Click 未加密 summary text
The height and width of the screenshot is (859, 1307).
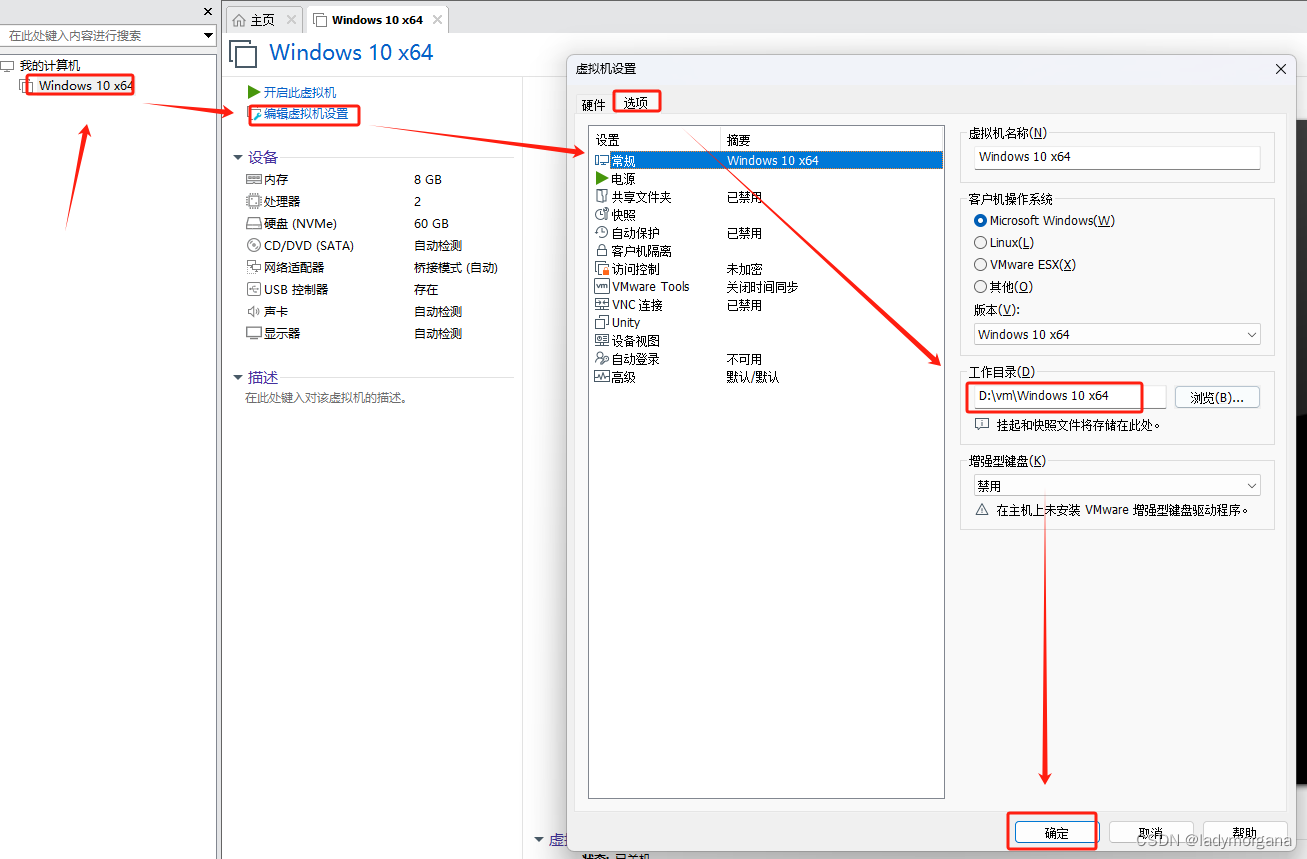click(745, 269)
